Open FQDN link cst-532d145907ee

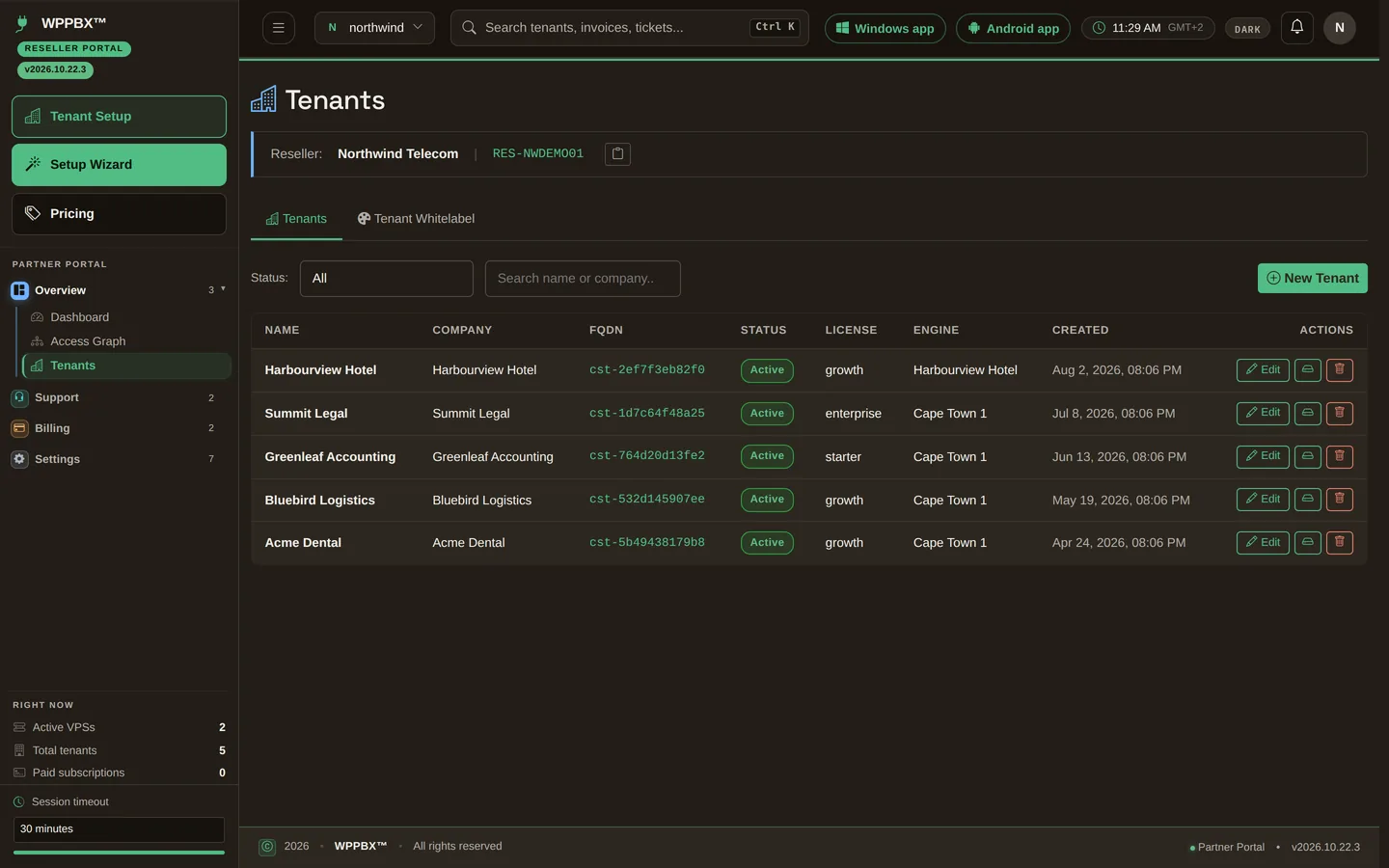pyautogui.click(x=646, y=500)
